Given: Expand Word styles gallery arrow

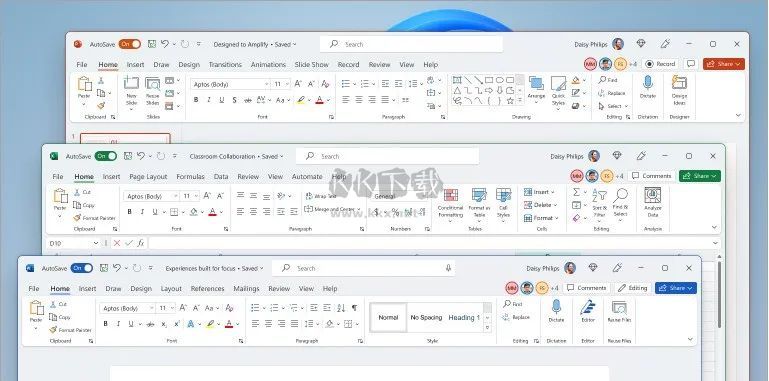Looking at the screenshot, I should pyautogui.click(x=487, y=328).
